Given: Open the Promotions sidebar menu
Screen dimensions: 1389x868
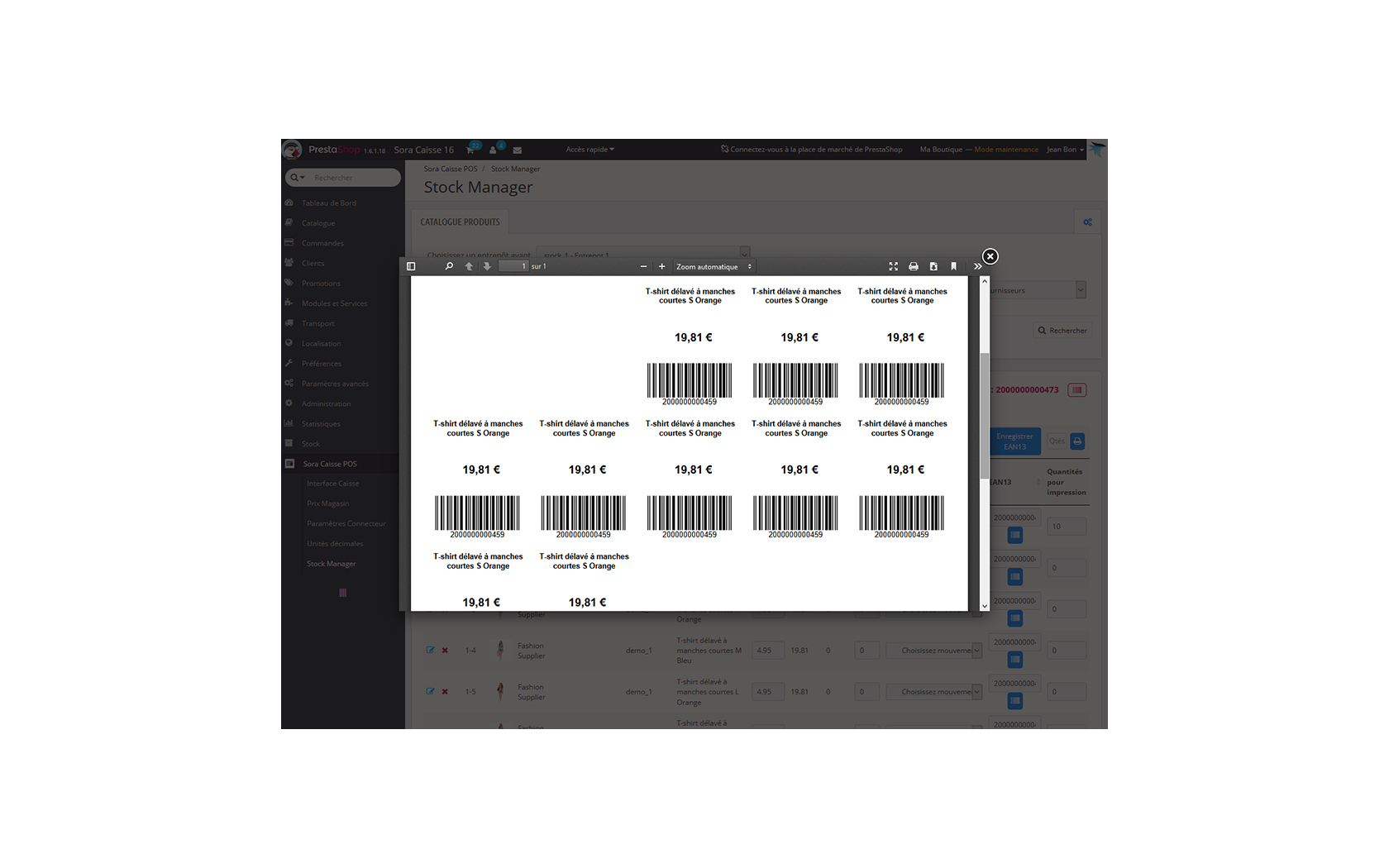Looking at the screenshot, I should (321, 284).
